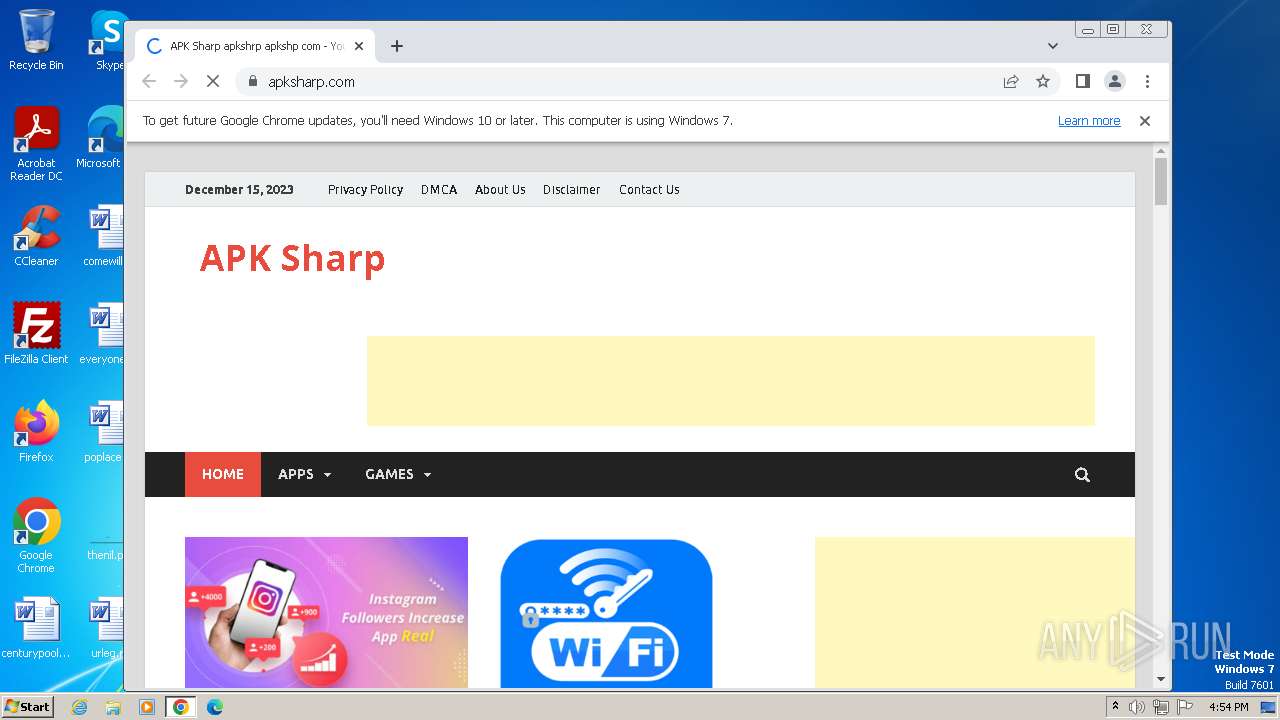
Task: Open the Chrome three-dot menu
Action: (1147, 82)
